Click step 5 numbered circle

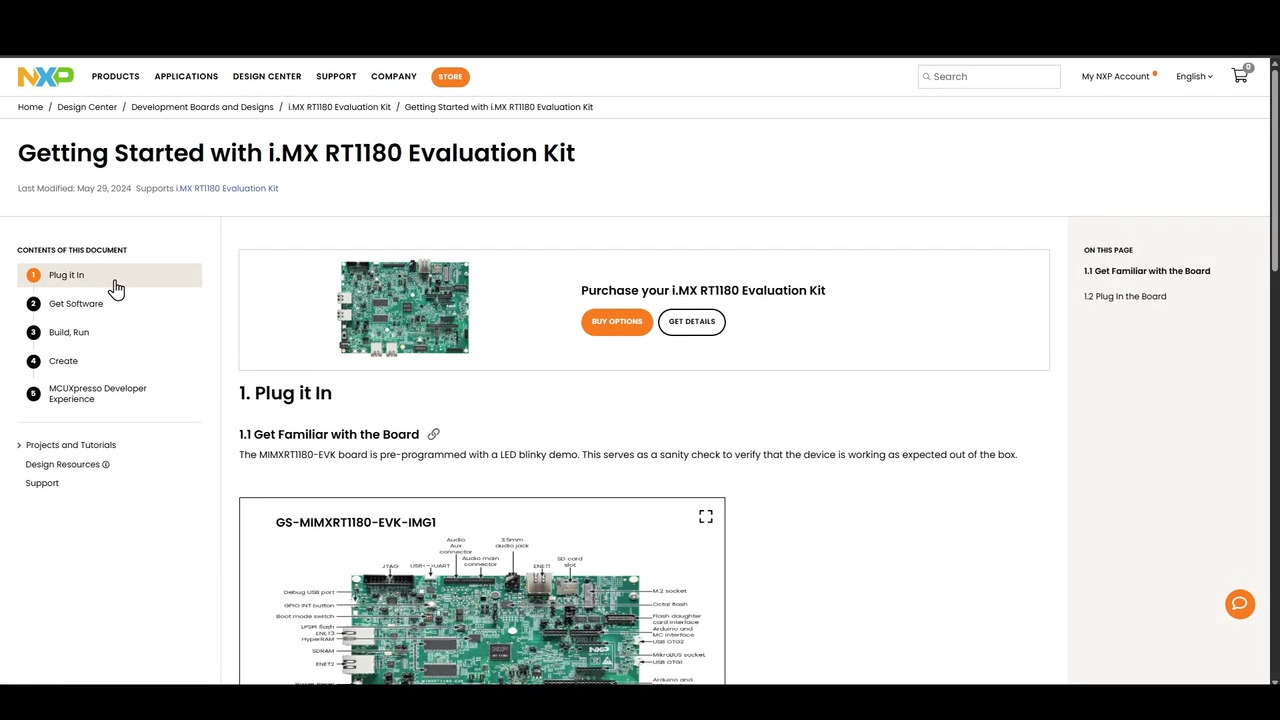coord(33,393)
